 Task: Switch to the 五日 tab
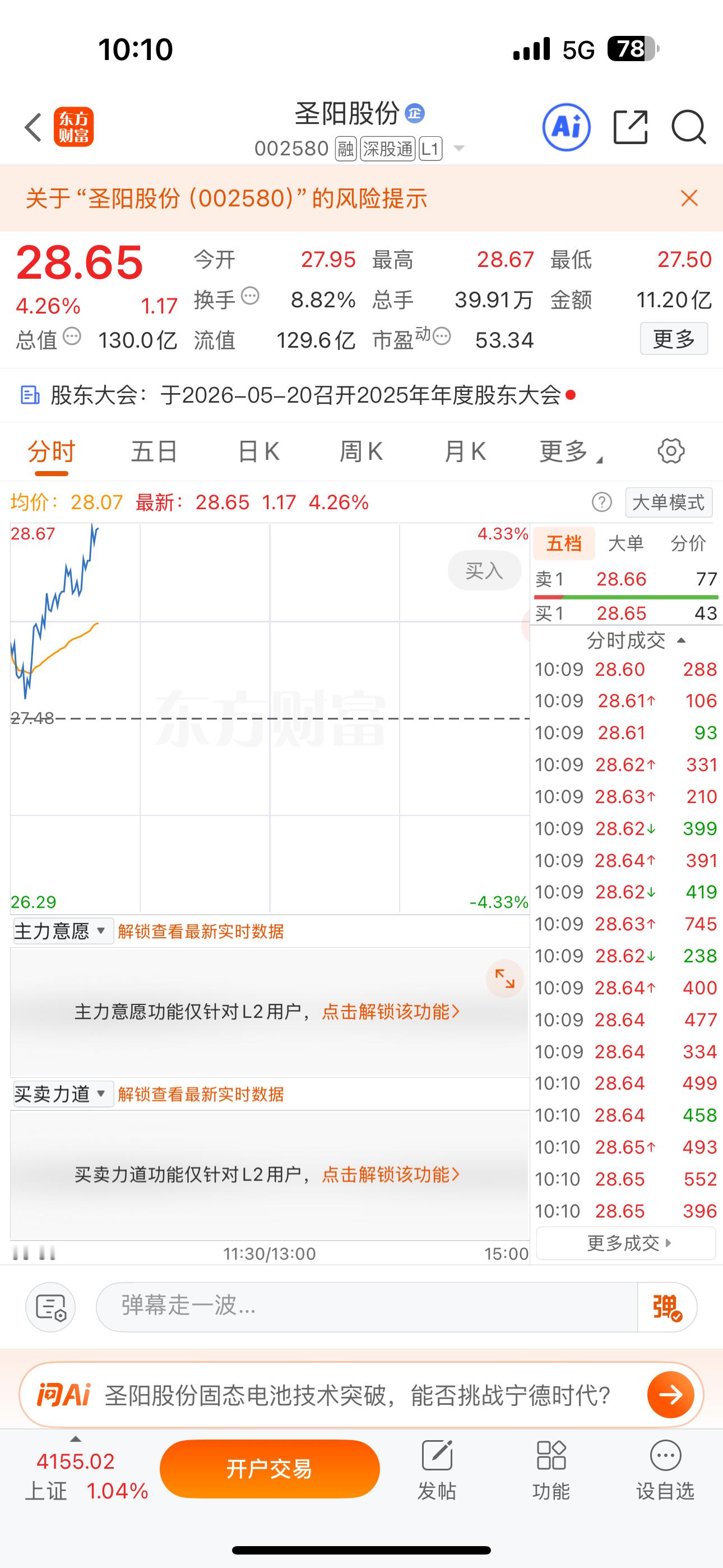tap(155, 451)
